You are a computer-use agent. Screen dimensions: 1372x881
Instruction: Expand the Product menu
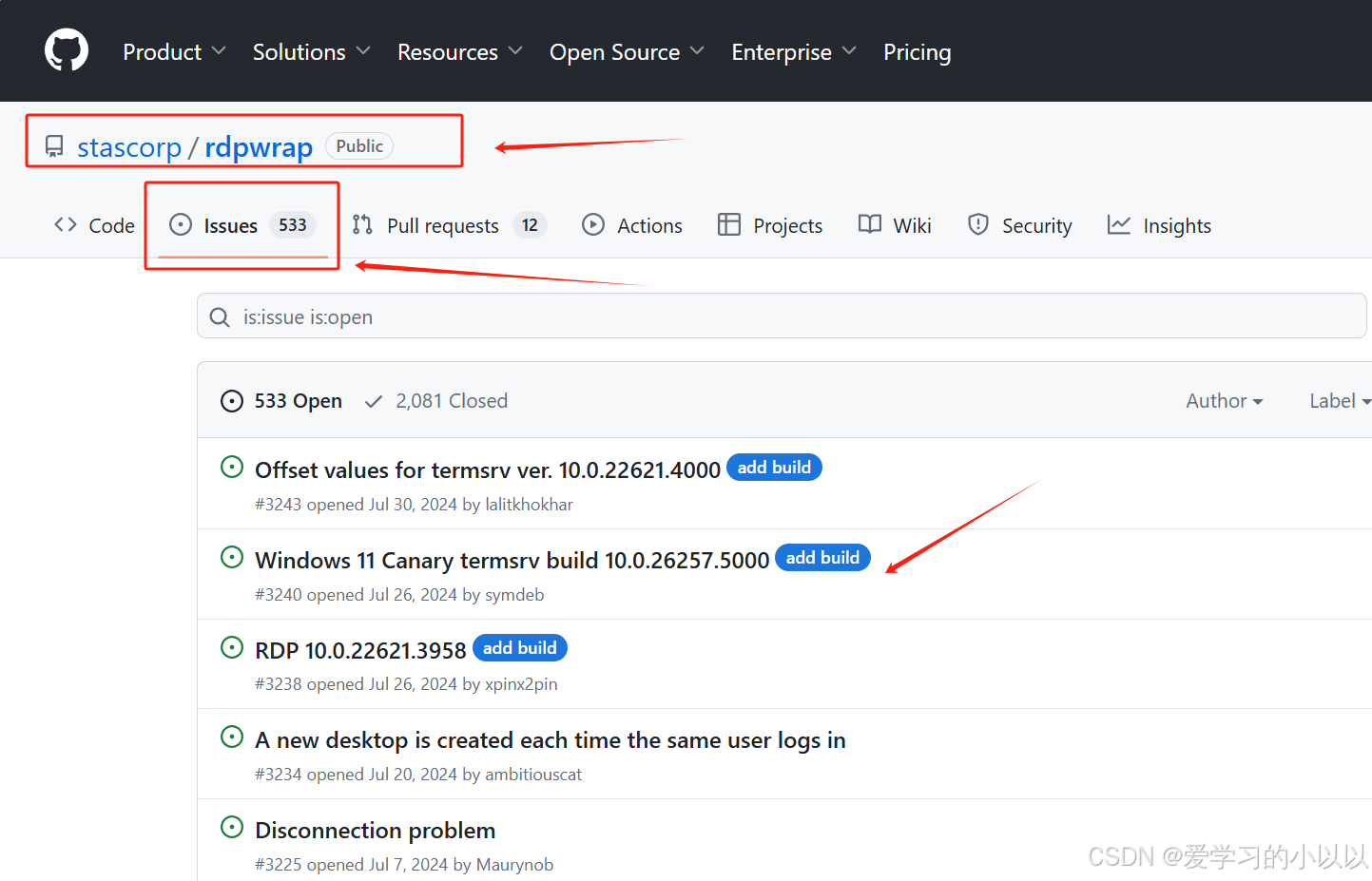(x=174, y=51)
